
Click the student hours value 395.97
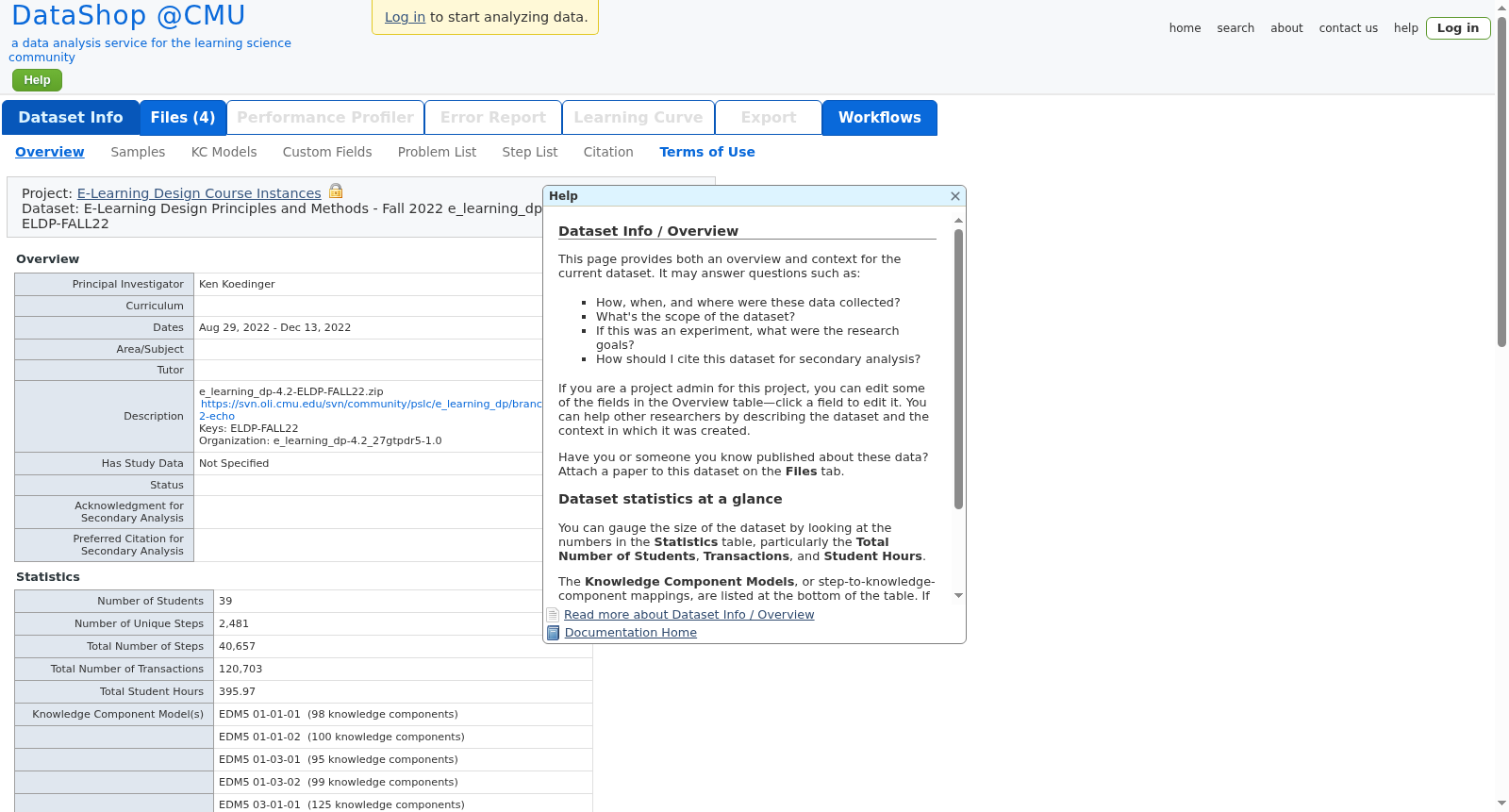237,691
